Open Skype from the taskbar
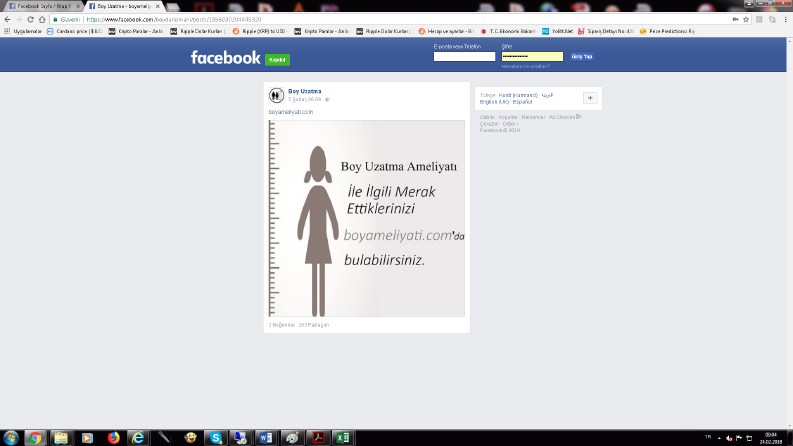The height and width of the screenshot is (446, 793). pos(216,438)
